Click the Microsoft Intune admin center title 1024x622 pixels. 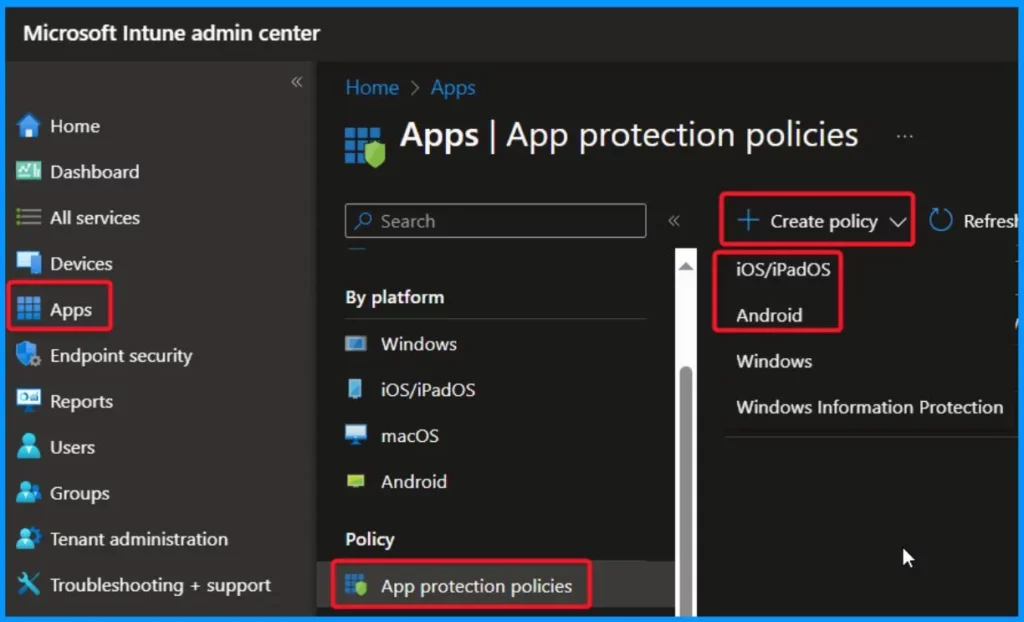[171, 33]
